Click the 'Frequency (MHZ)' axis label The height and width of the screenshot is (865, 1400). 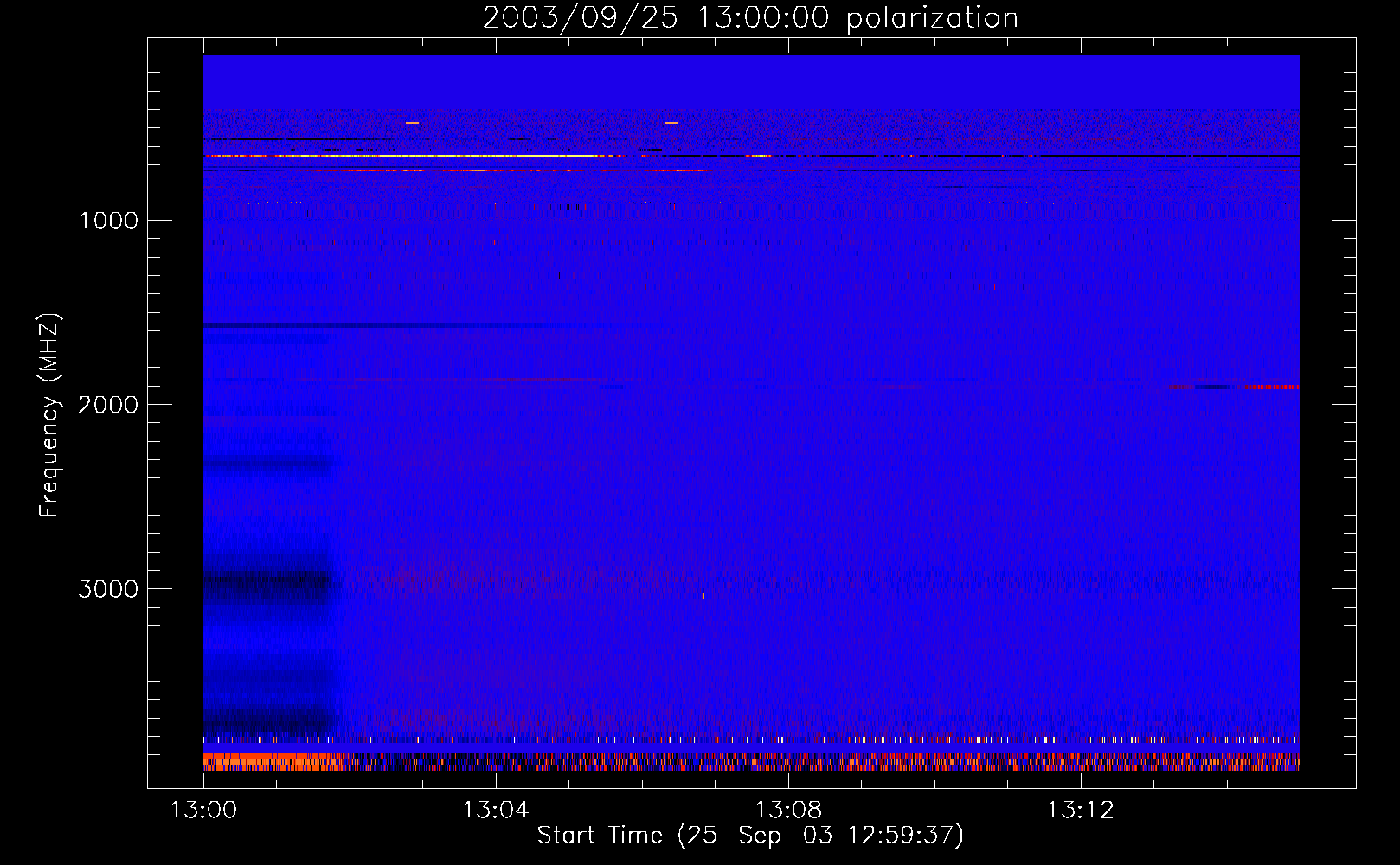pyautogui.click(x=49, y=415)
